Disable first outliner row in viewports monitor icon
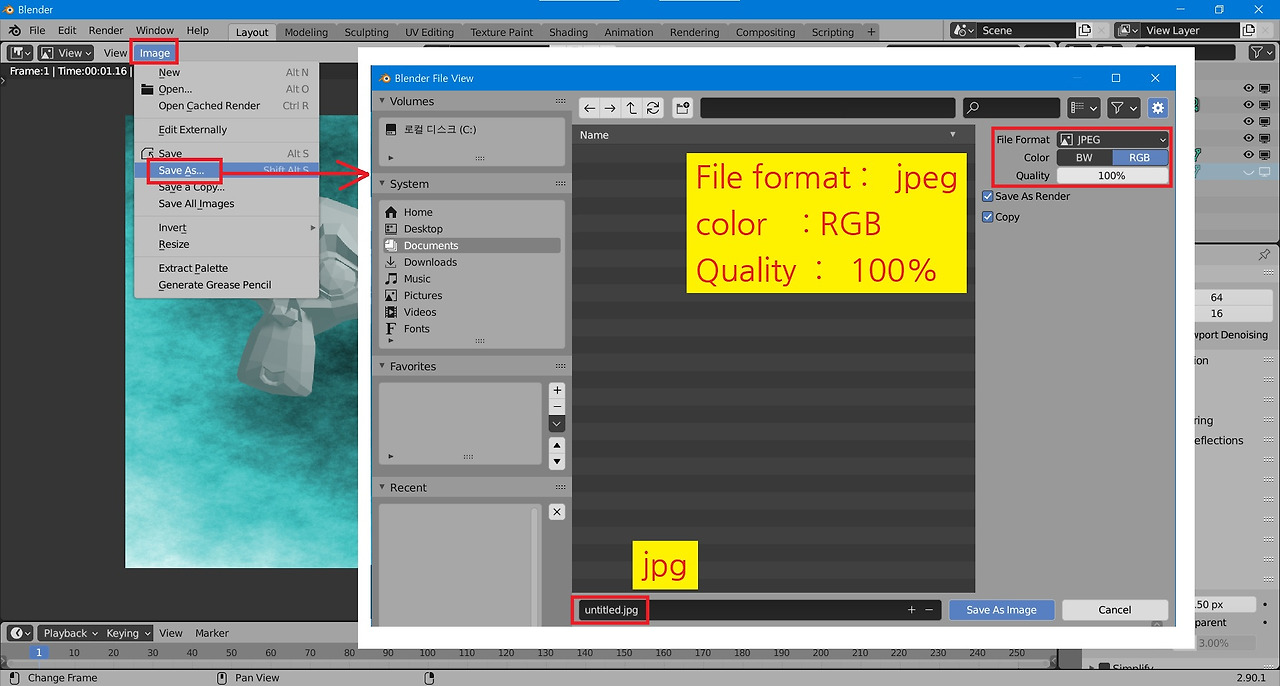Image resolution: width=1280 pixels, height=686 pixels. click(1264, 89)
